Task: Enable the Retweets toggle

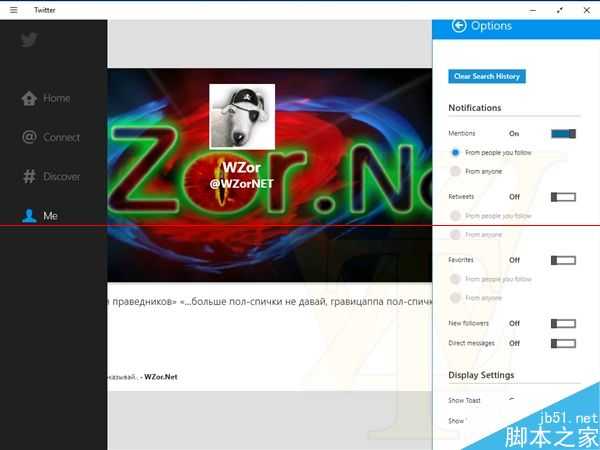Action: tap(563, 197)
